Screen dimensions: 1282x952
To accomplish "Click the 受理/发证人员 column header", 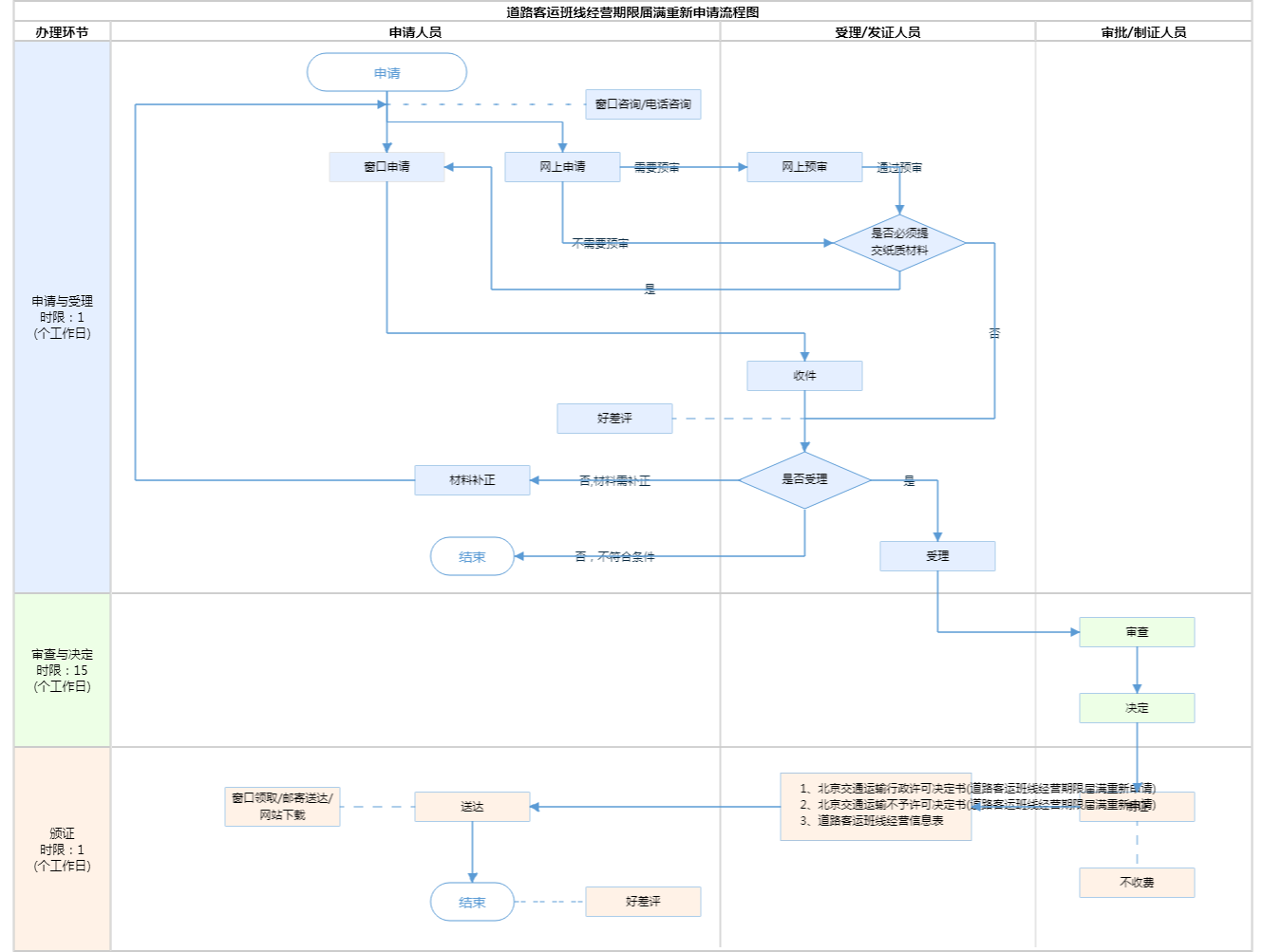I will pos(877,32).
